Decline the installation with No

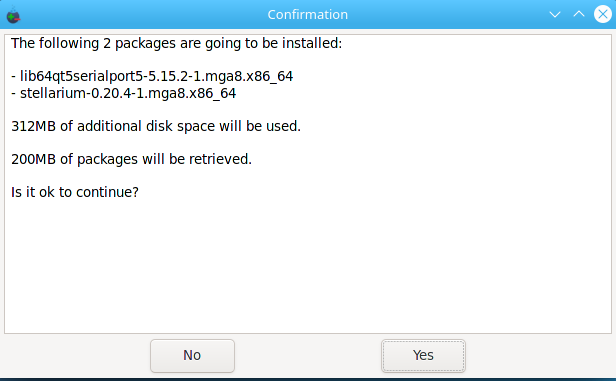pyautogui.click(x=192, y=355)
